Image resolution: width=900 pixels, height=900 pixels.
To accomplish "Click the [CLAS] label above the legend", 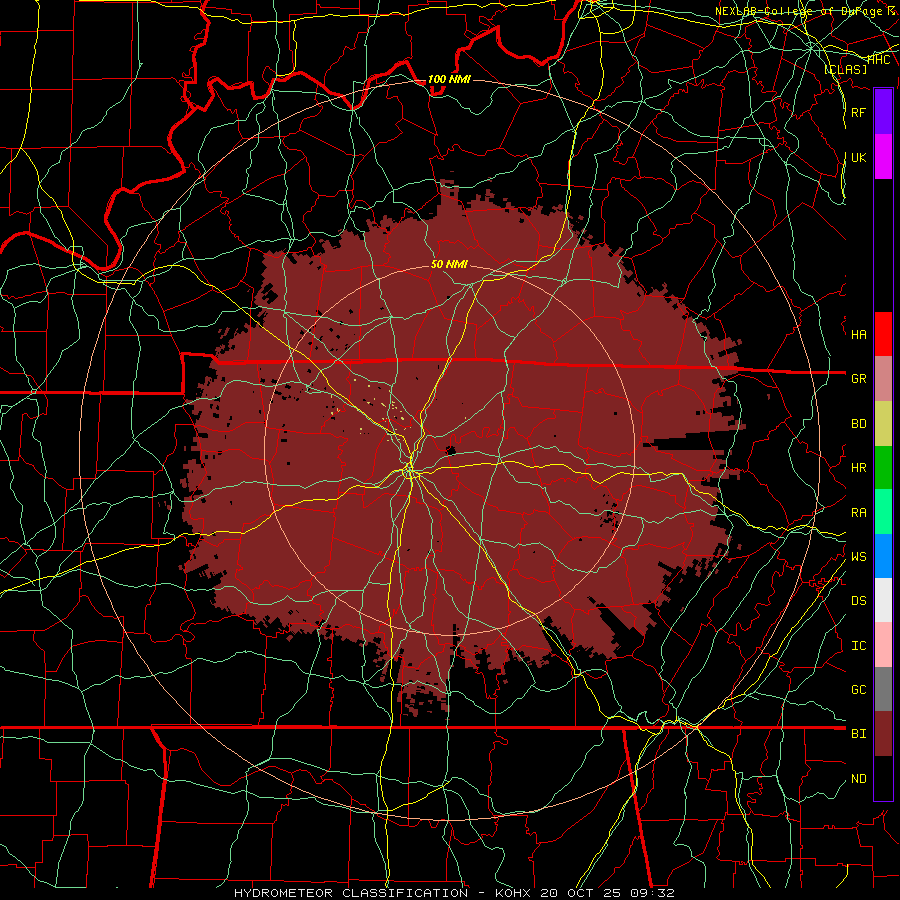I will tap(845, 70).
